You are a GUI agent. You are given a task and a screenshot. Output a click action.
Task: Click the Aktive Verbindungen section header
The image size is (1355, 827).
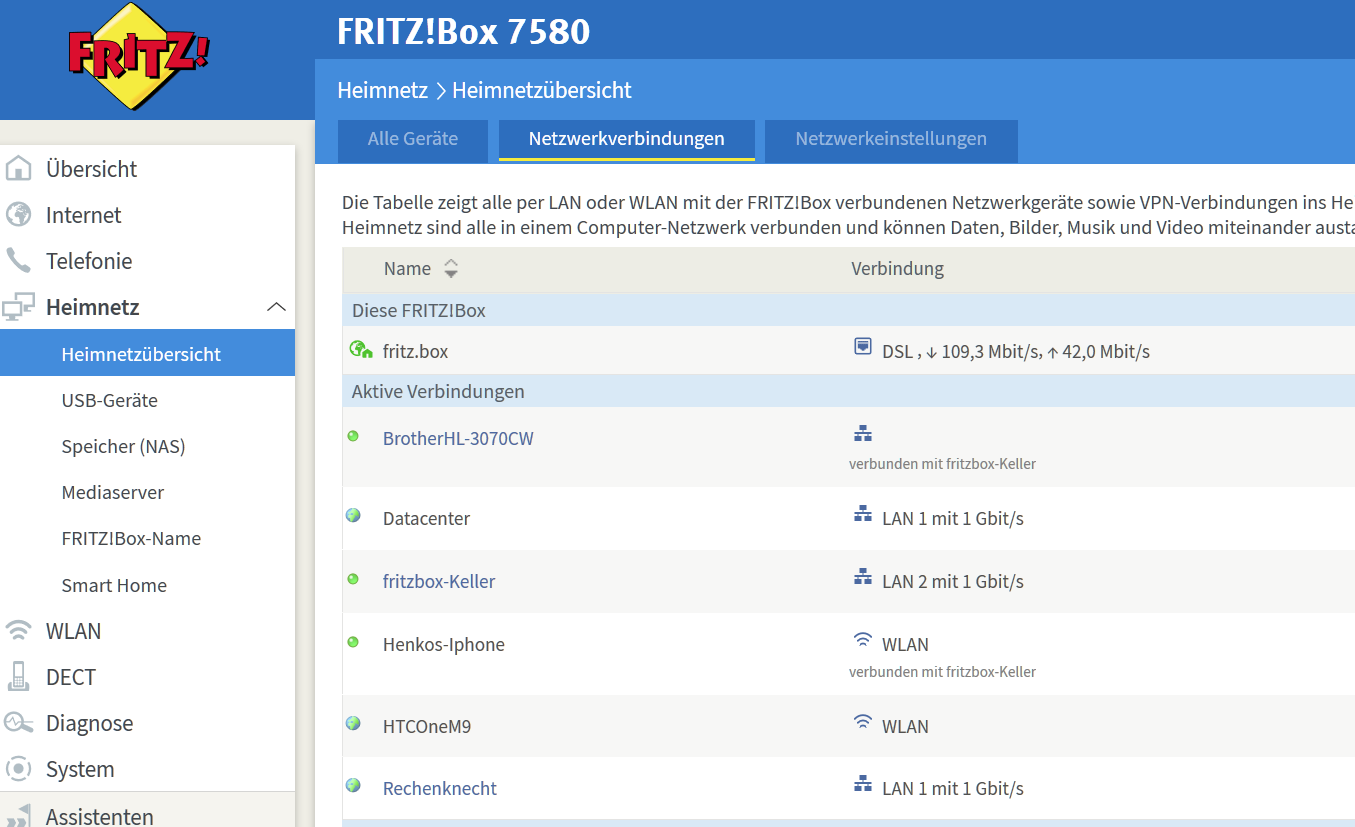point(438,391)
